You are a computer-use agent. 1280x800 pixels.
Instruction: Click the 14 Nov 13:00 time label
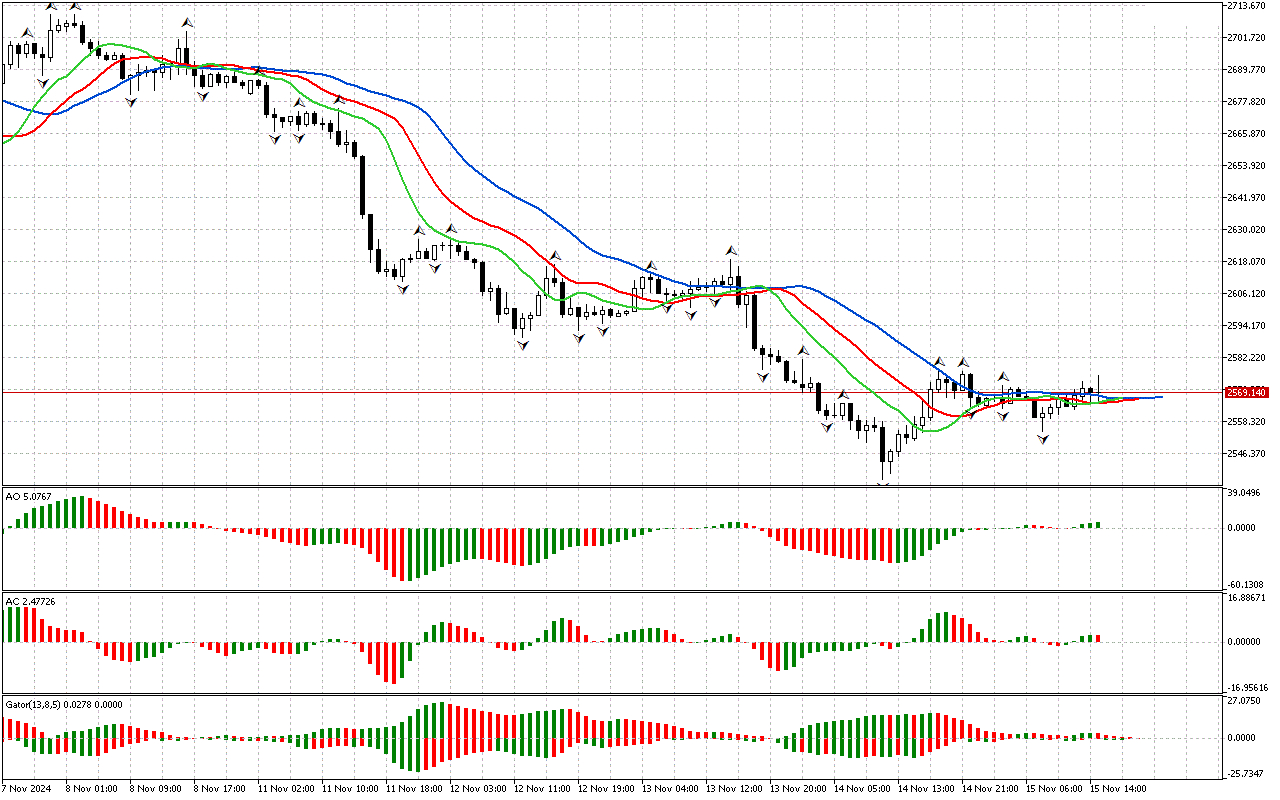pos(925,788)
